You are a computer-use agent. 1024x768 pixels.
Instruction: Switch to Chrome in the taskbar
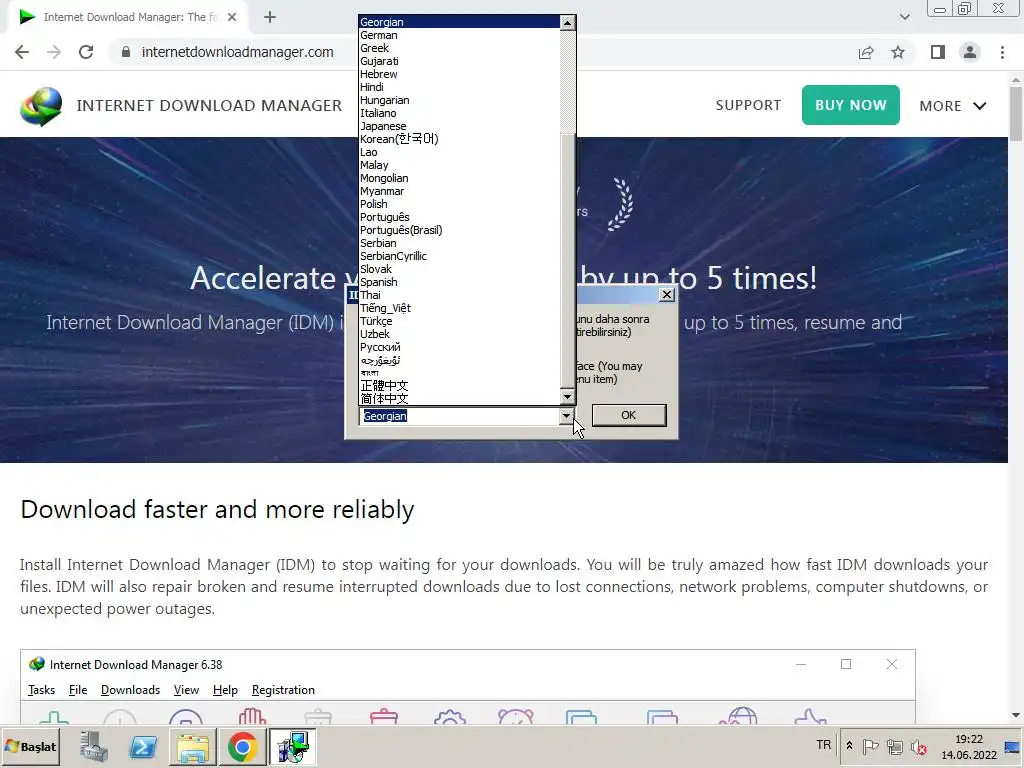tap(242, 747)
